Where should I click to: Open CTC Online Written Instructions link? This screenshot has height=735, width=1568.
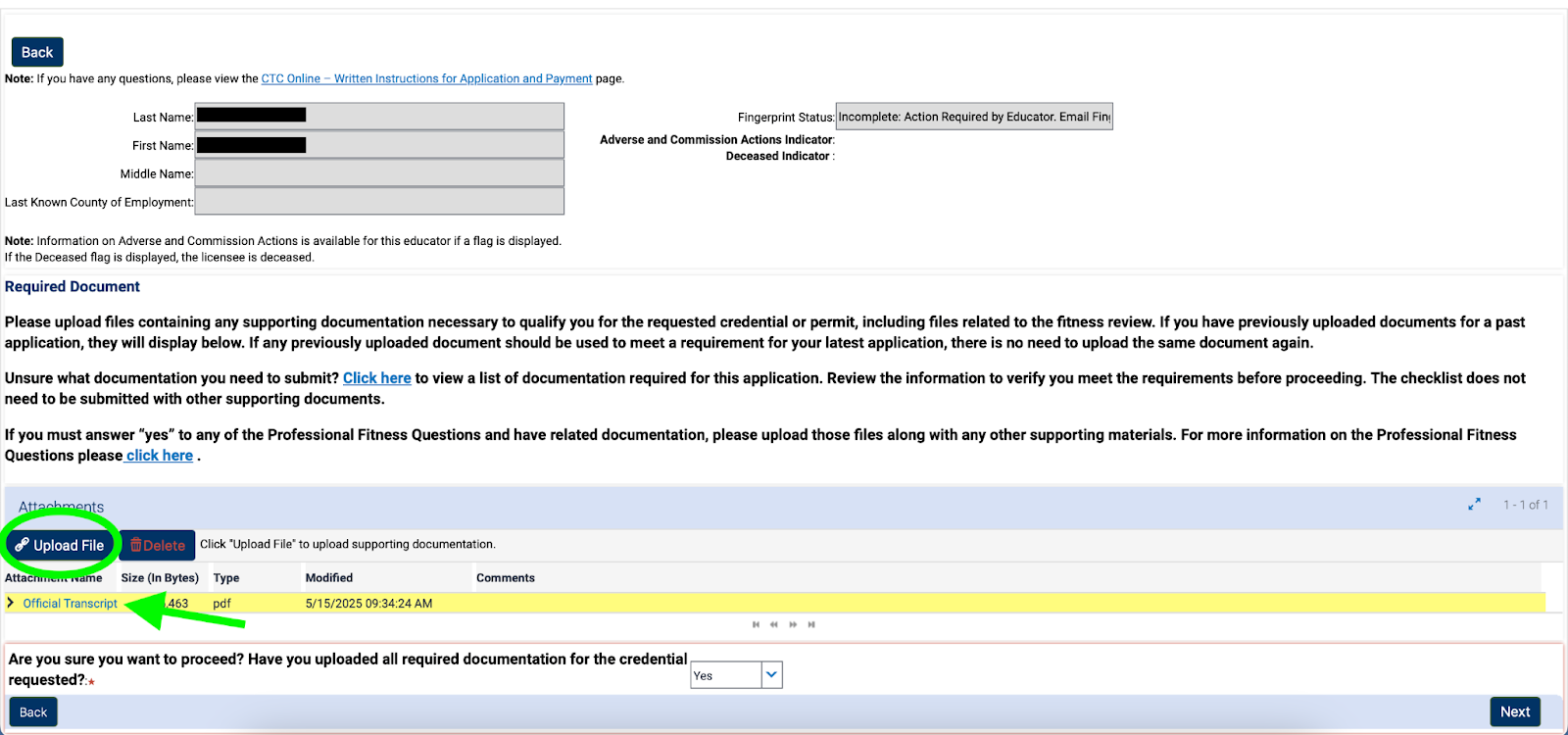[426, 78]
